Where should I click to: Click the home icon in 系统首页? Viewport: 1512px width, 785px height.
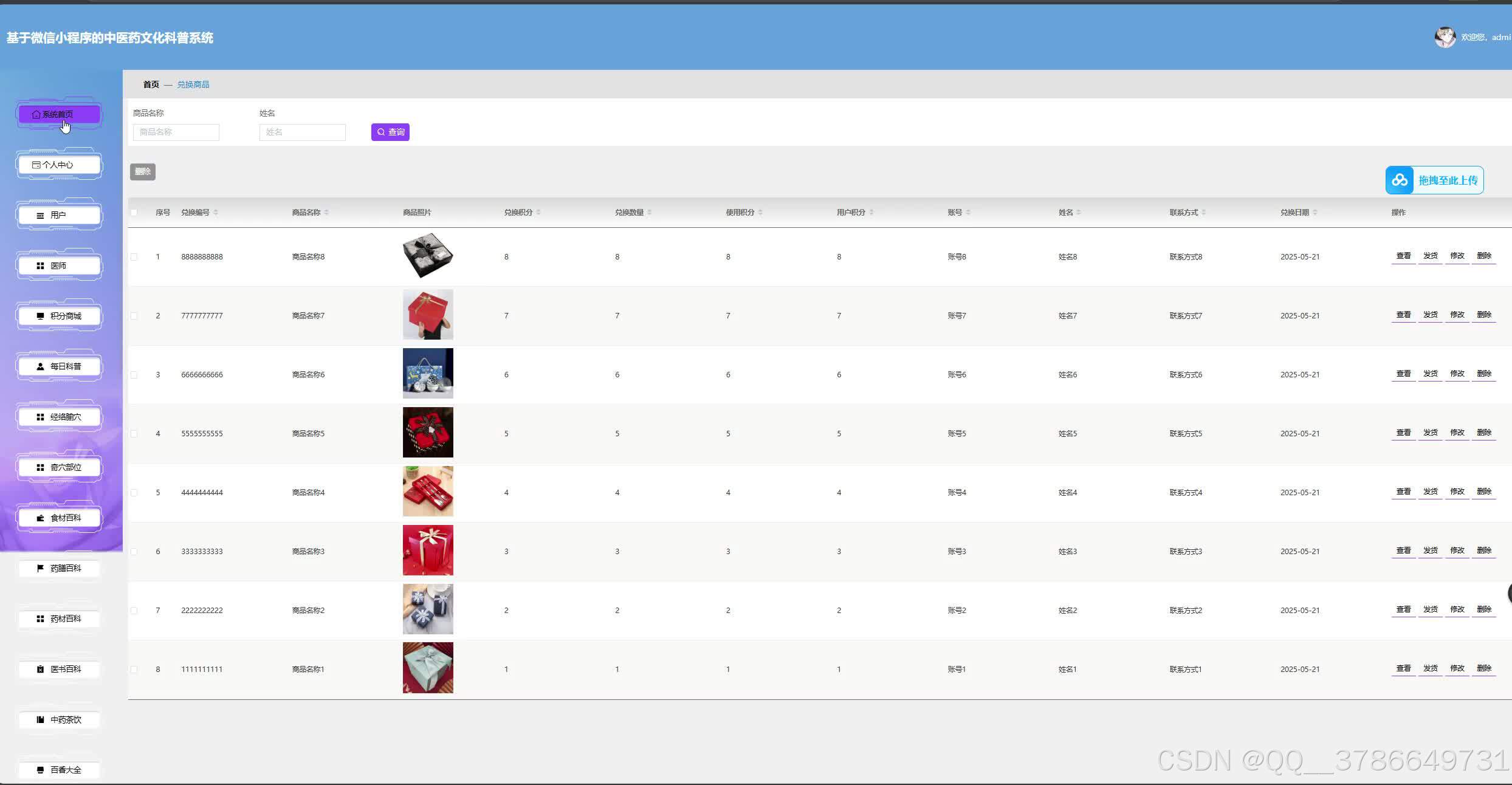[36, 114]
